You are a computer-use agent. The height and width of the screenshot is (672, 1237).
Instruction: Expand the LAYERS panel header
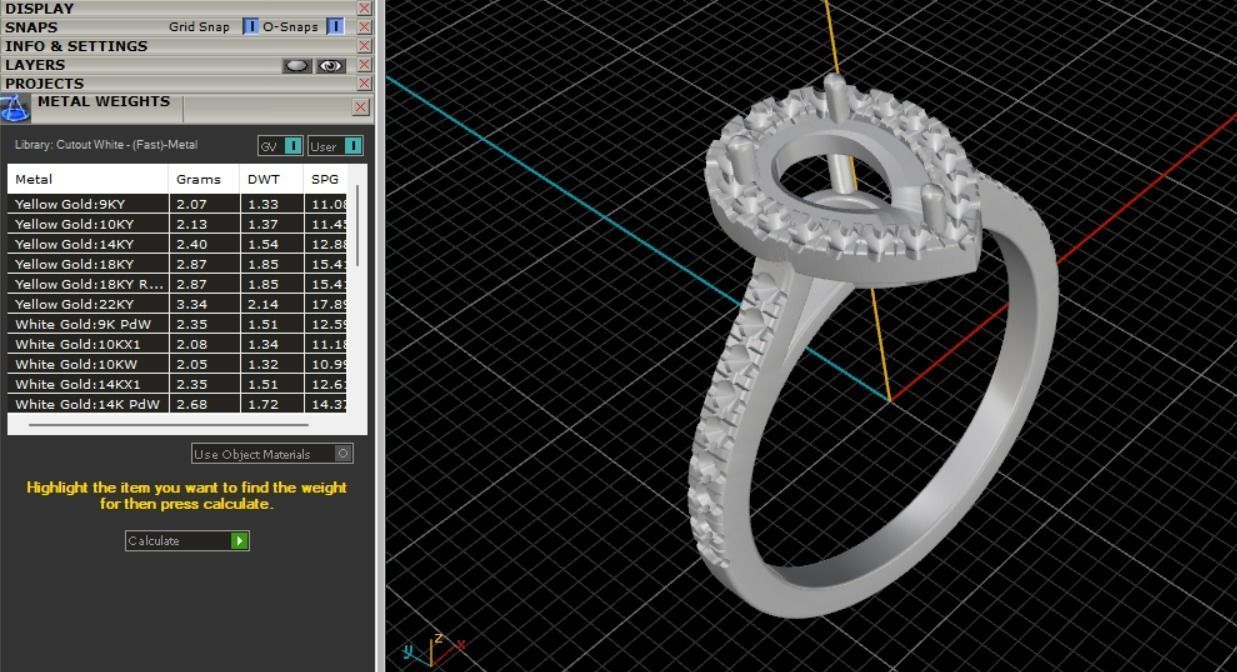pyautogui.click(x=35, y=65)
